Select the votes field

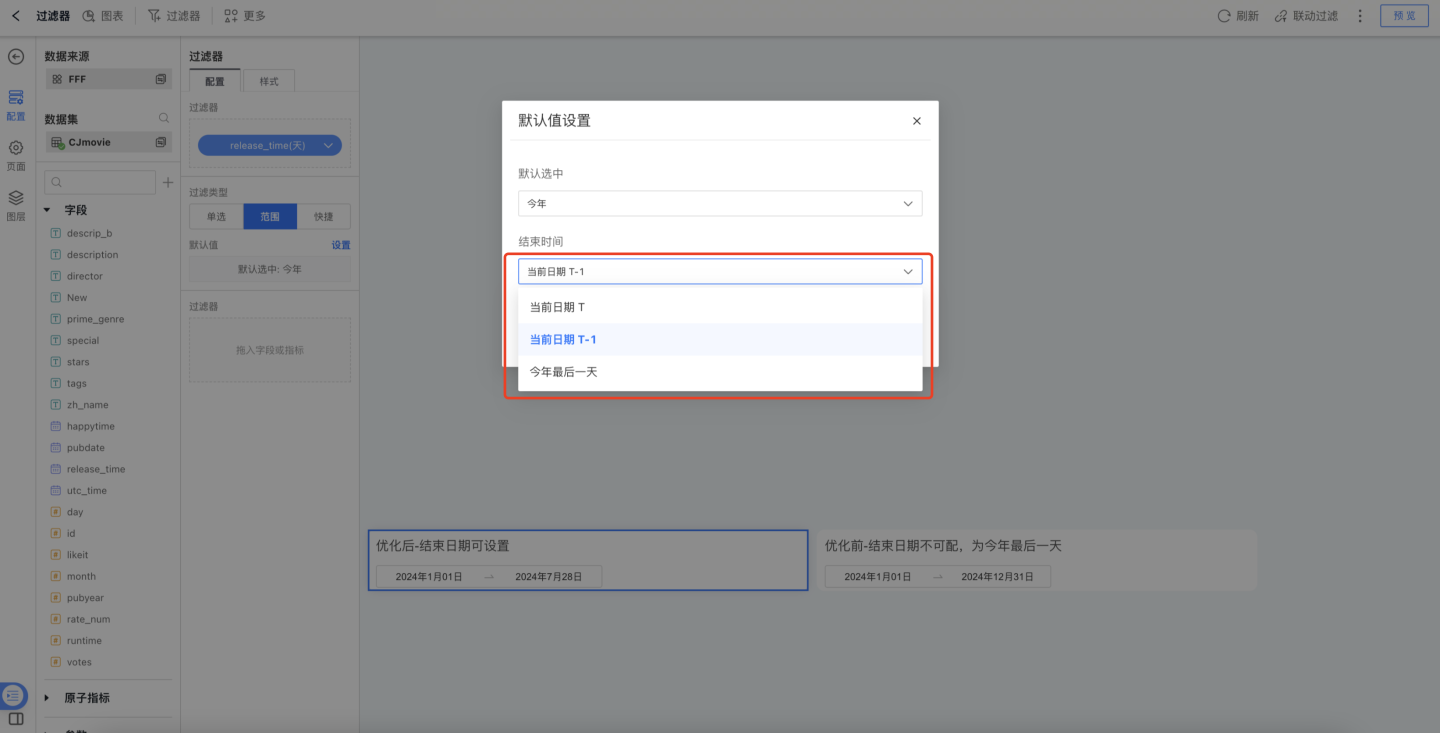click(79, 662)
